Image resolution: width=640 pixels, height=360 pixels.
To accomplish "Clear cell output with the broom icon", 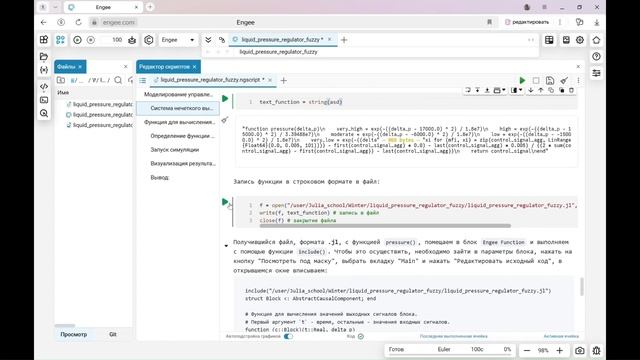I will [x=225, y=120].
